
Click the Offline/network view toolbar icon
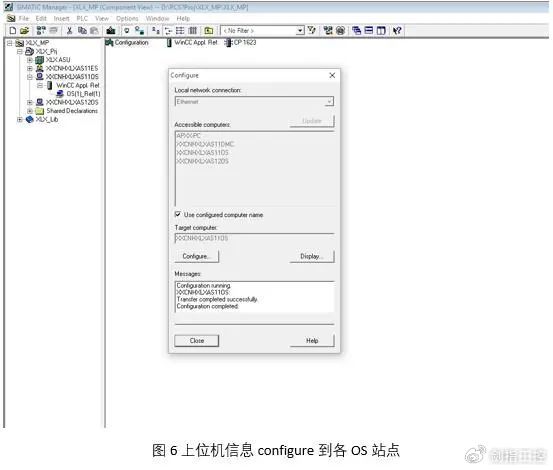point(140,31)
